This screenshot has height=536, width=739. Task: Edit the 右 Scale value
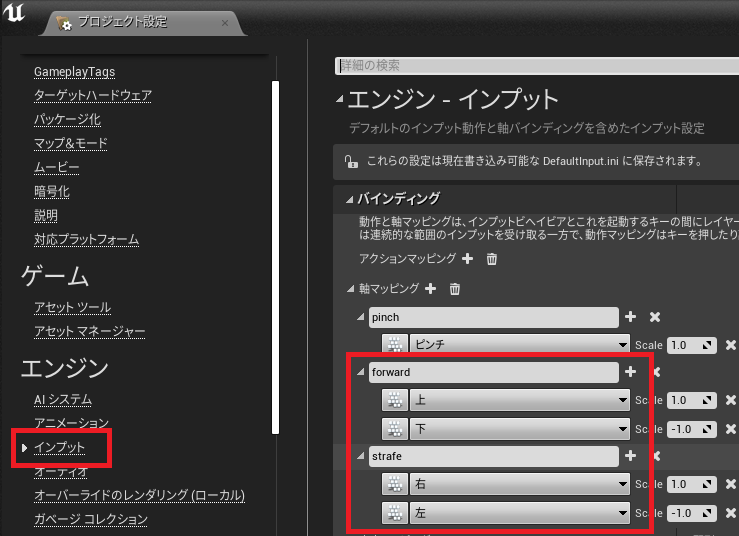click(691, 484)
